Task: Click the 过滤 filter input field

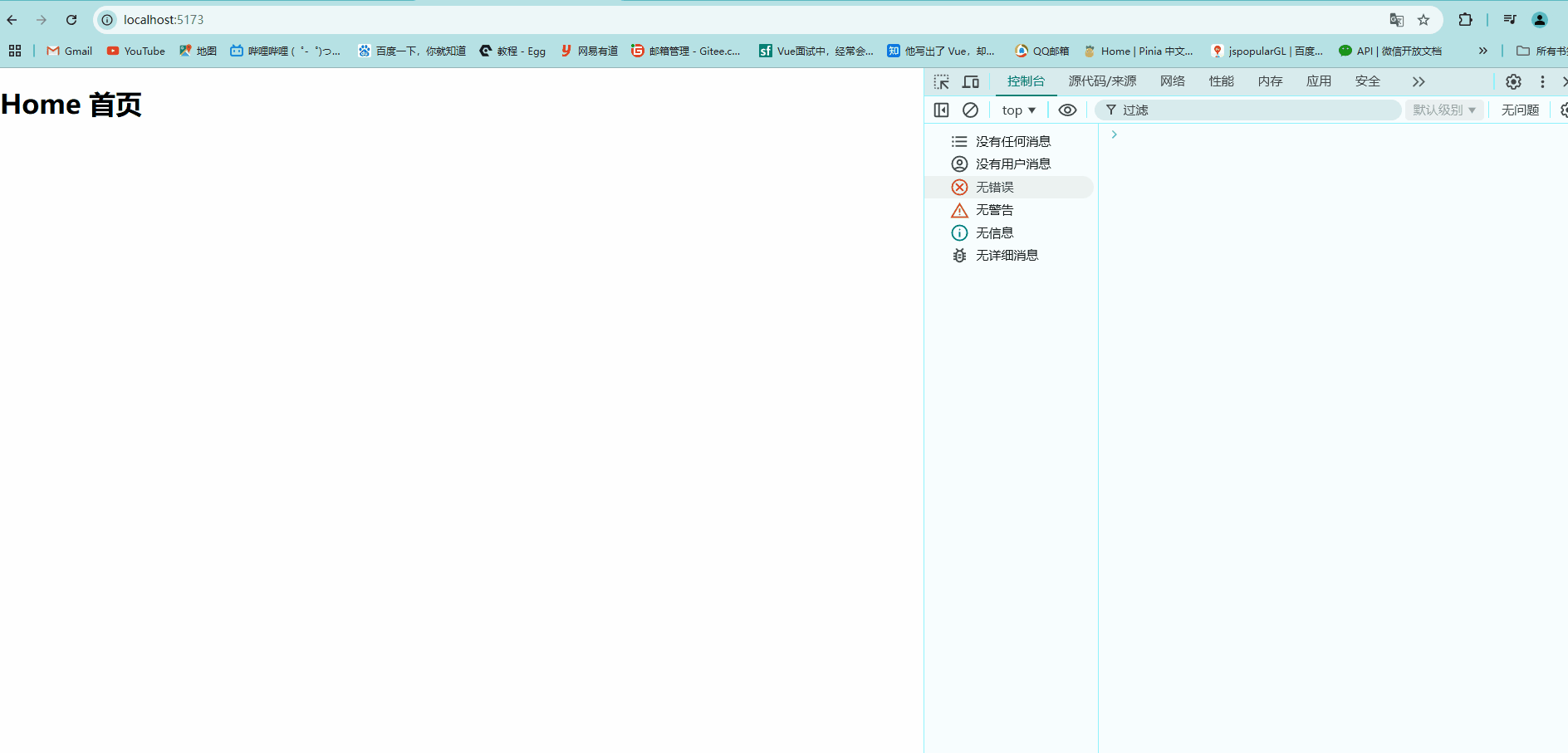Action: (x=1247, y=110)
